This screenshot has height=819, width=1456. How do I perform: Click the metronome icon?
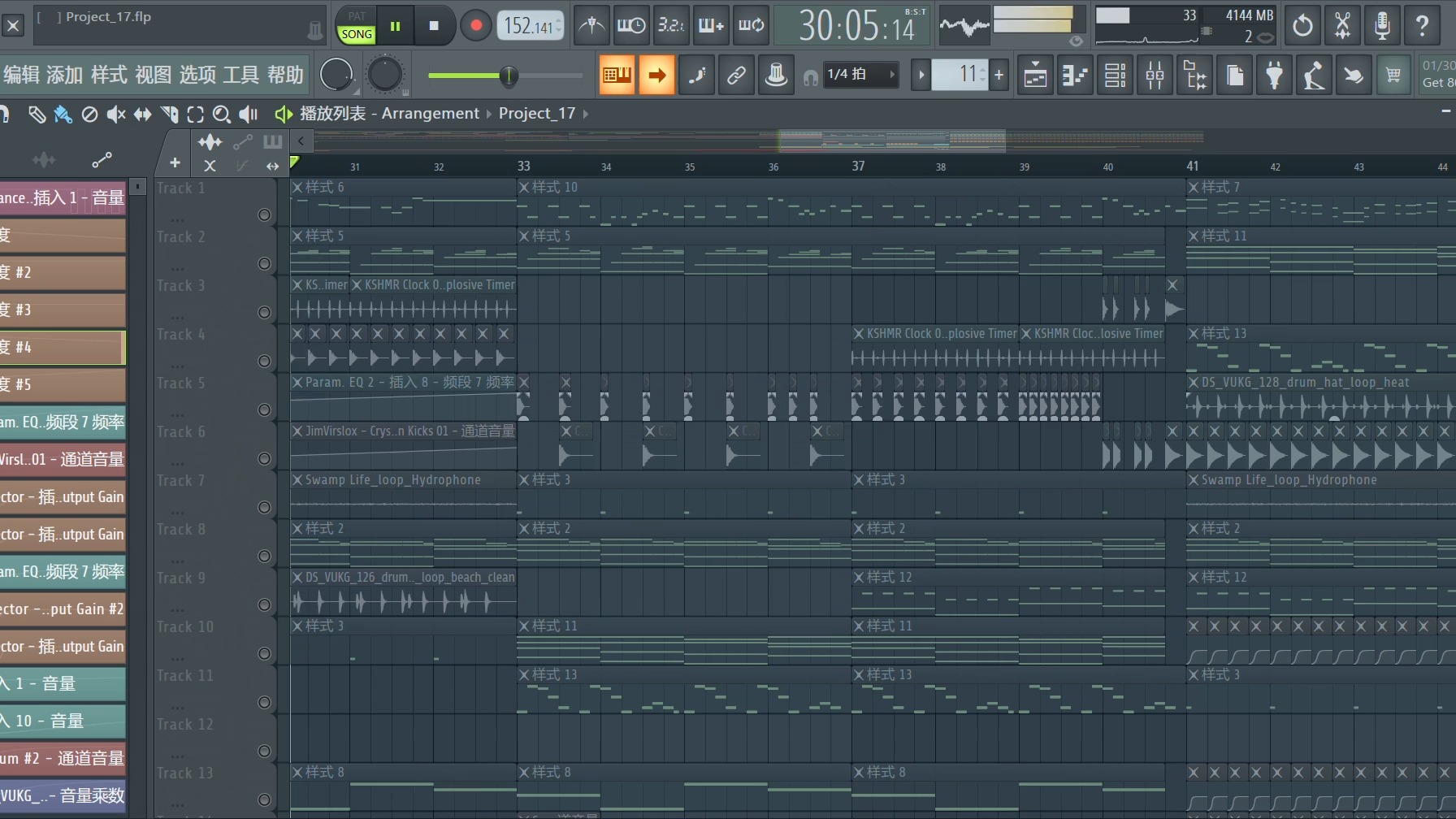point(591,26)
